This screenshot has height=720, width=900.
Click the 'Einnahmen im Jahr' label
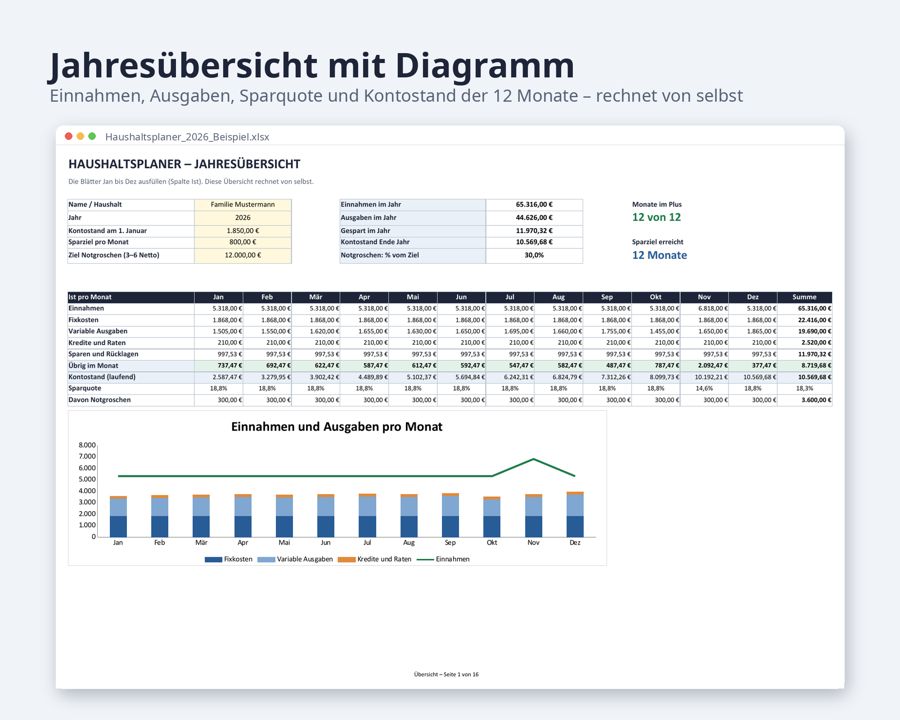coord(371,204)
